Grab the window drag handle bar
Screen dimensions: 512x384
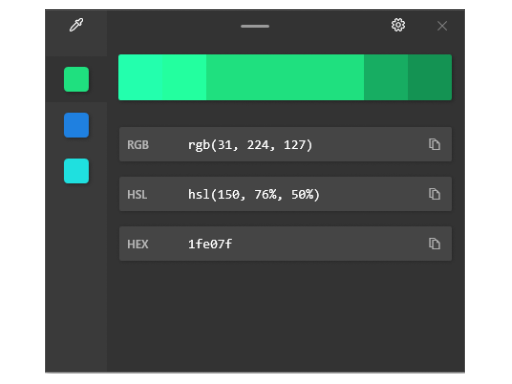coord(255,26)
